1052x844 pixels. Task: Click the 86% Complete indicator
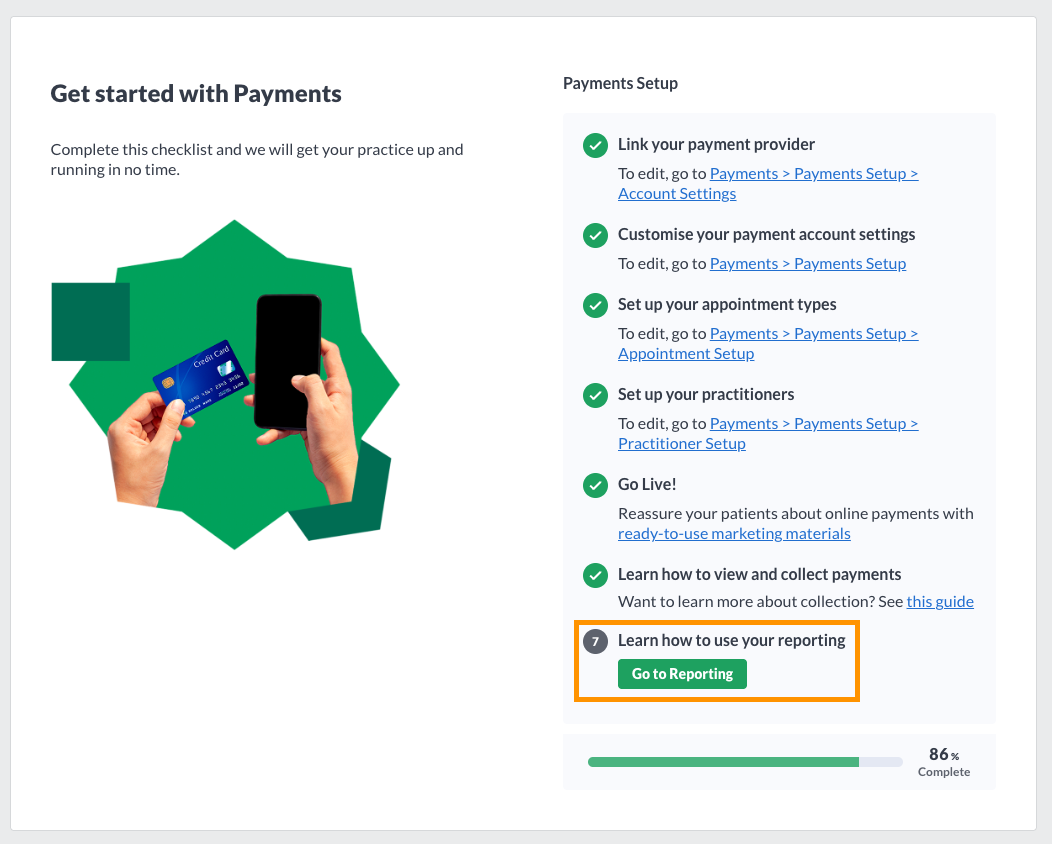click(944, 762)
